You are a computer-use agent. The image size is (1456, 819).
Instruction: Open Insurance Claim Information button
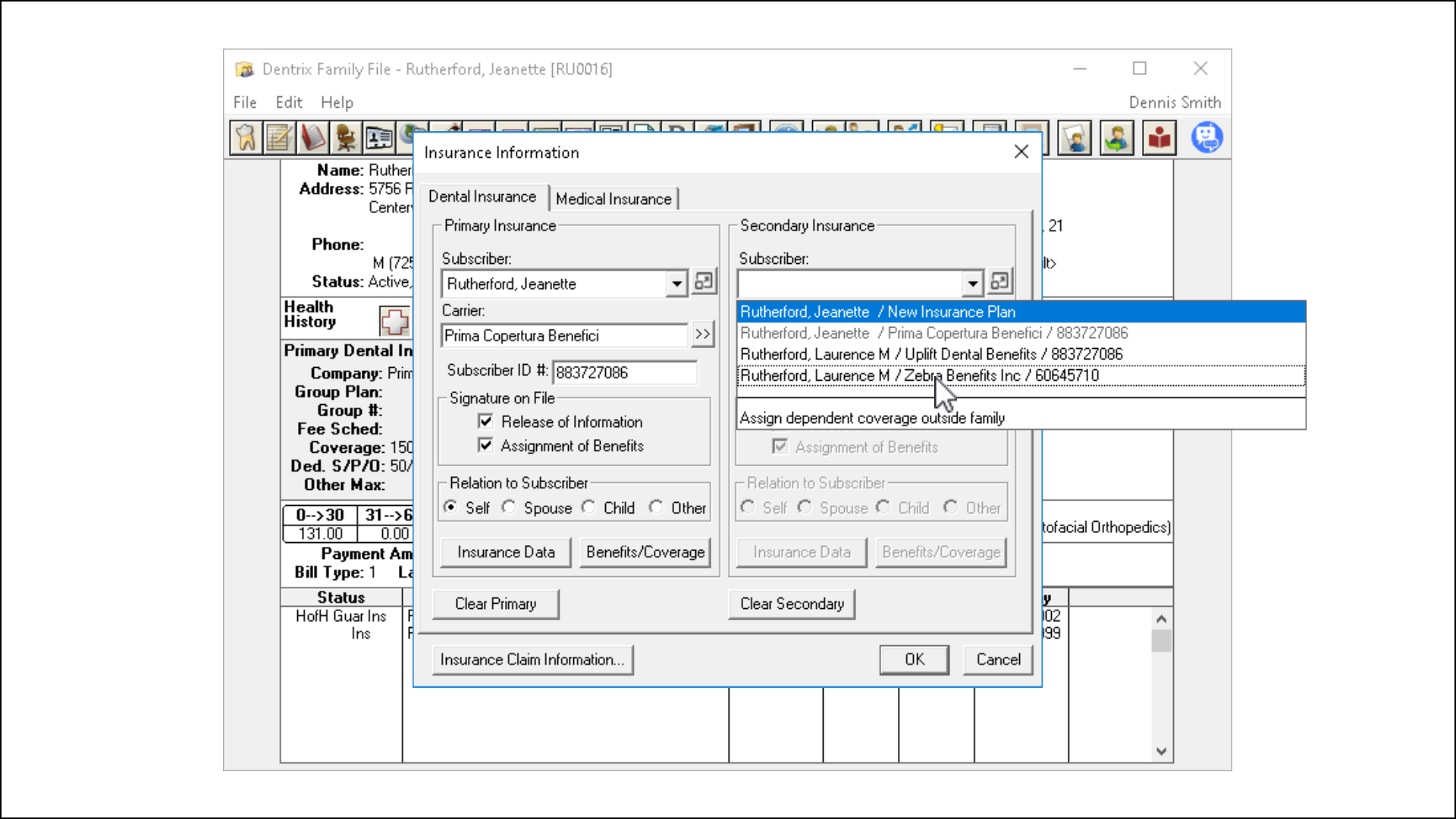tap(532, 660)
